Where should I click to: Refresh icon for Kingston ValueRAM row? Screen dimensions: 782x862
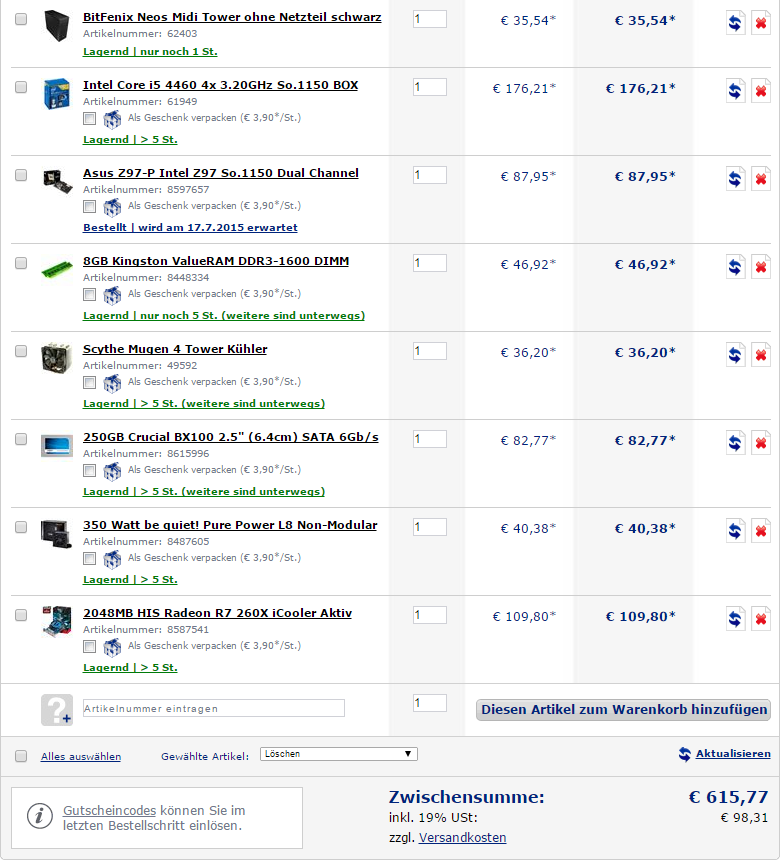(735, 267)
